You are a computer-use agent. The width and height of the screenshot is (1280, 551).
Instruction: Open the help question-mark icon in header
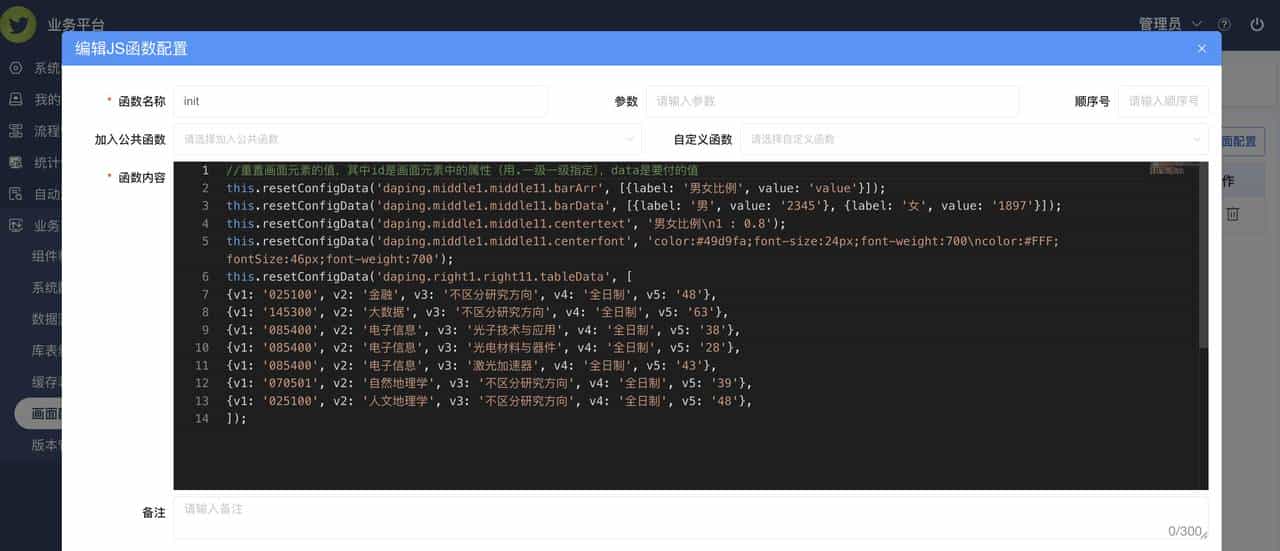point(1225,24)
